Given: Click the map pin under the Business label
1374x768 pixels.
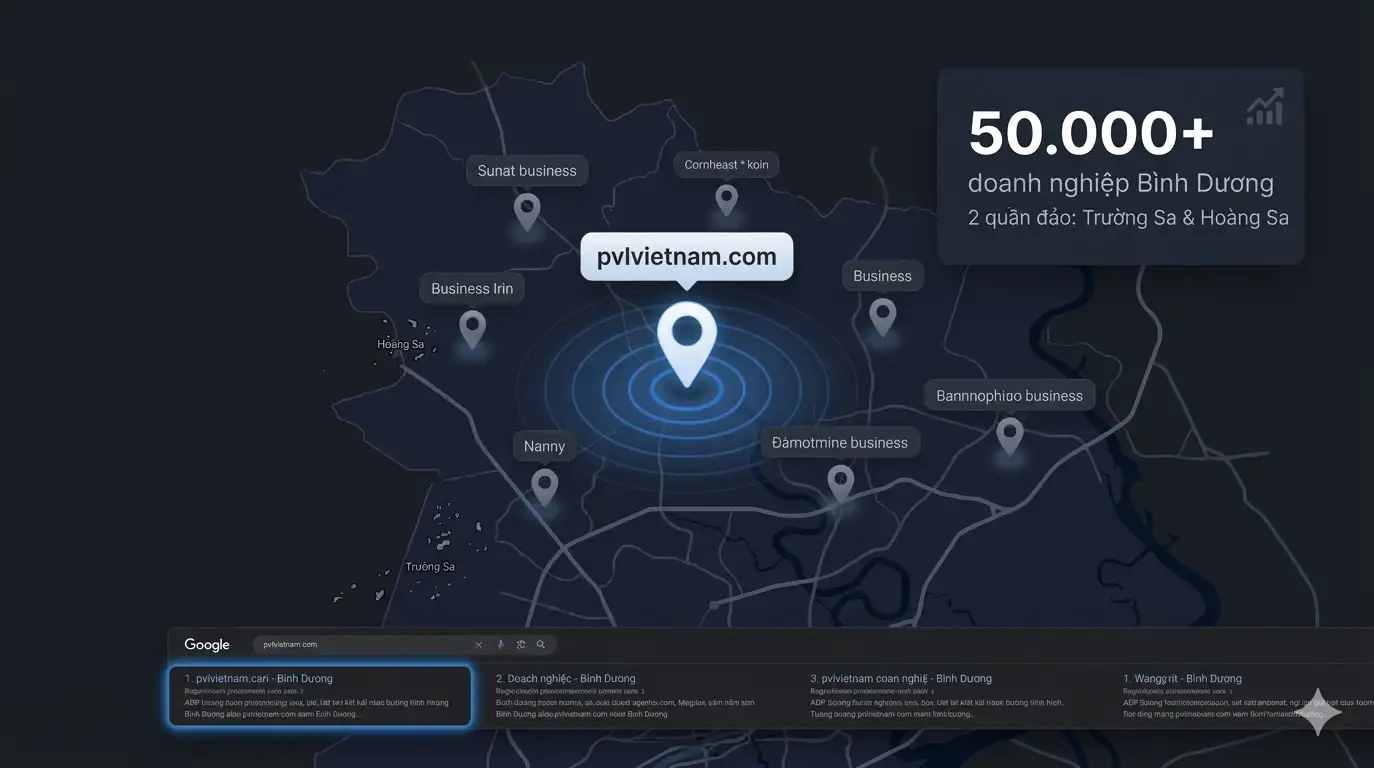Looking at the screenshot, I should [x=882, y=316].
